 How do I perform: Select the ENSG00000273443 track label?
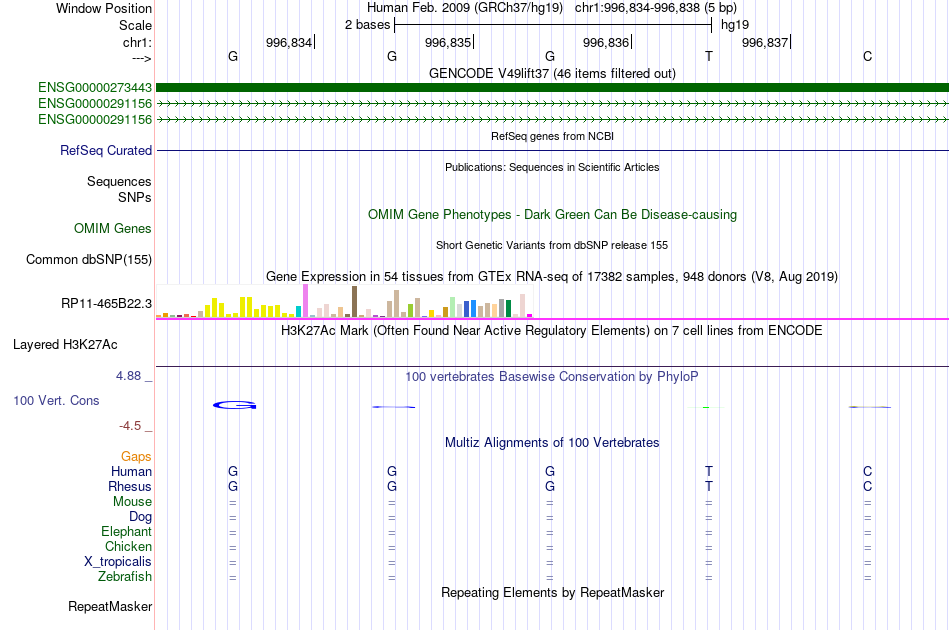pyautogui.click(x=95, y=88)
